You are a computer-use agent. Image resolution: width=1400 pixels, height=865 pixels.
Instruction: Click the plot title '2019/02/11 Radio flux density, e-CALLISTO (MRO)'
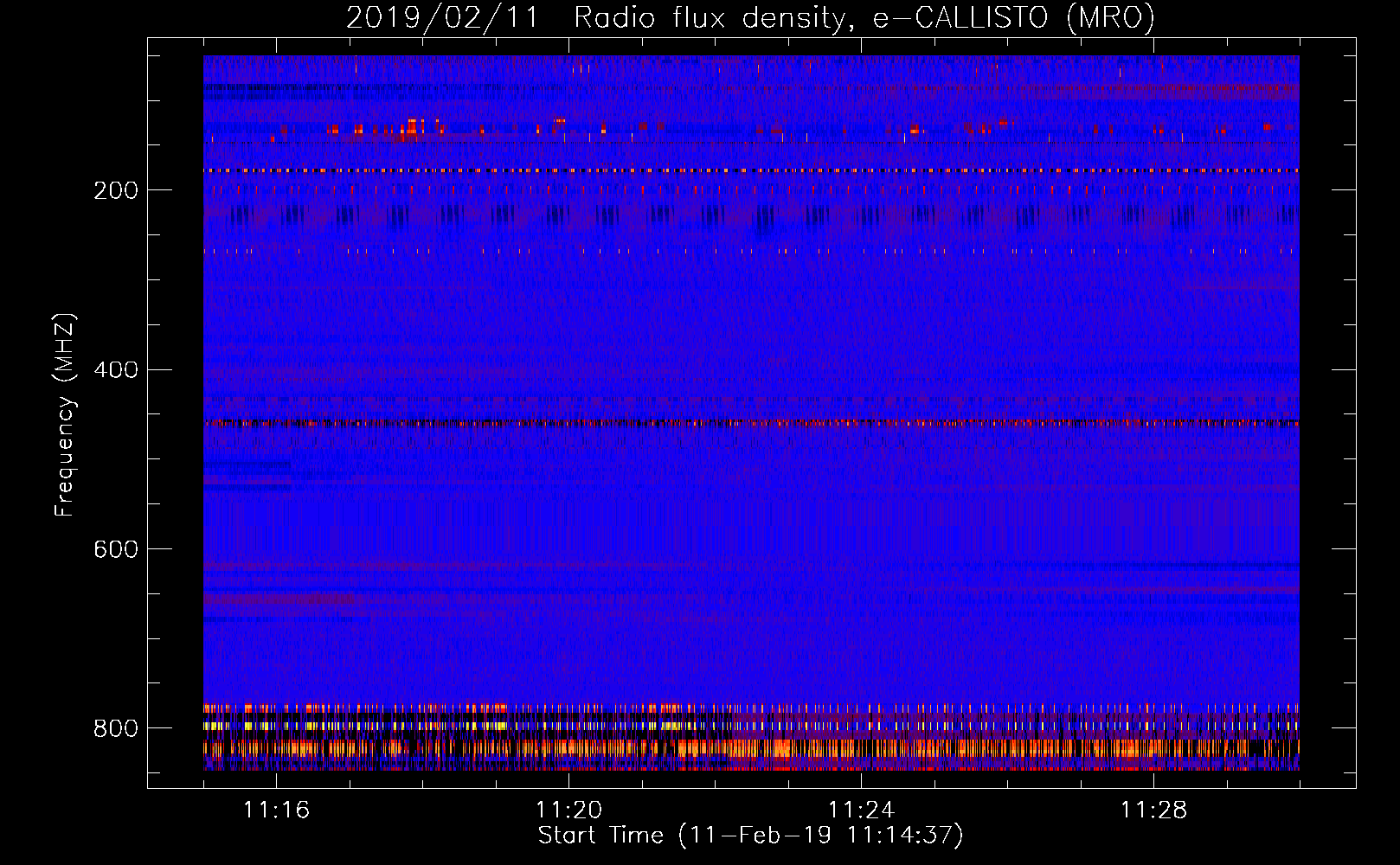(750, 17)
